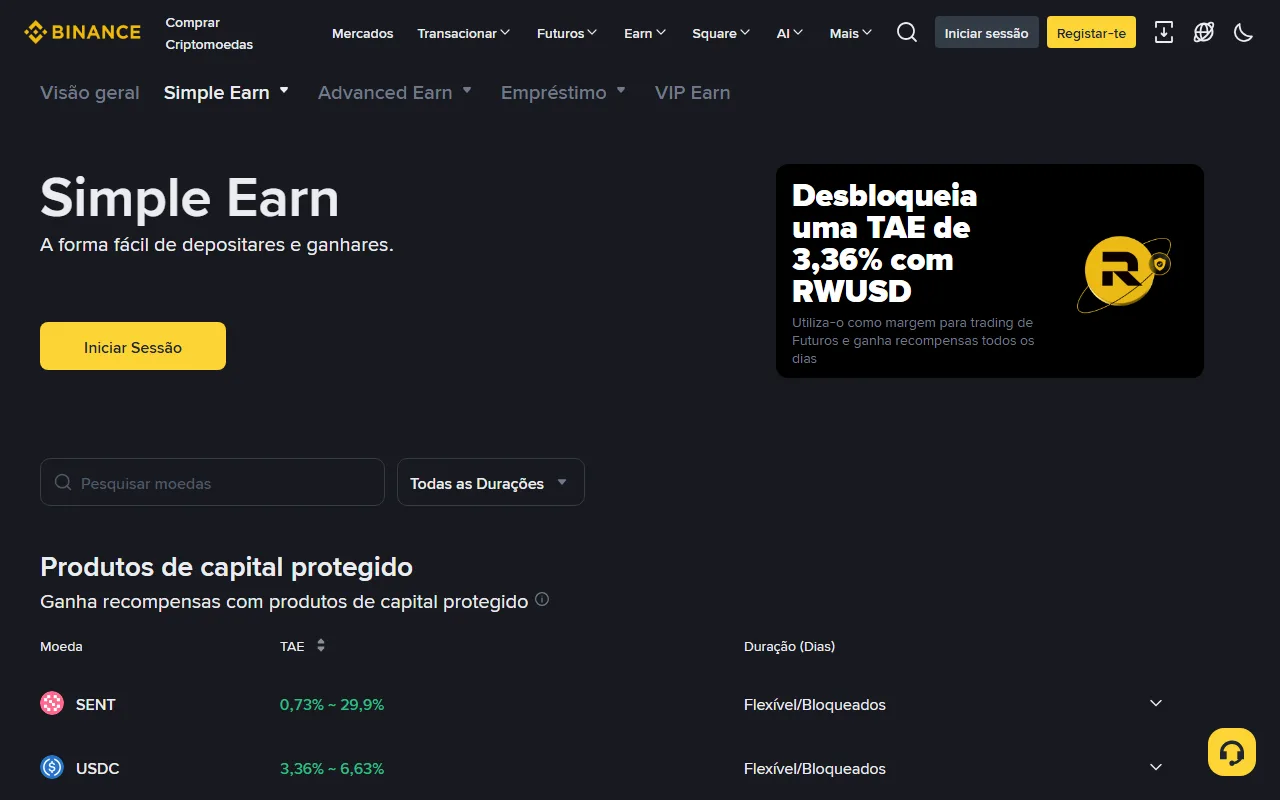The image size is (1280, 800).
Task: Click the Moeda column header
Action: [x=61, y=646]
